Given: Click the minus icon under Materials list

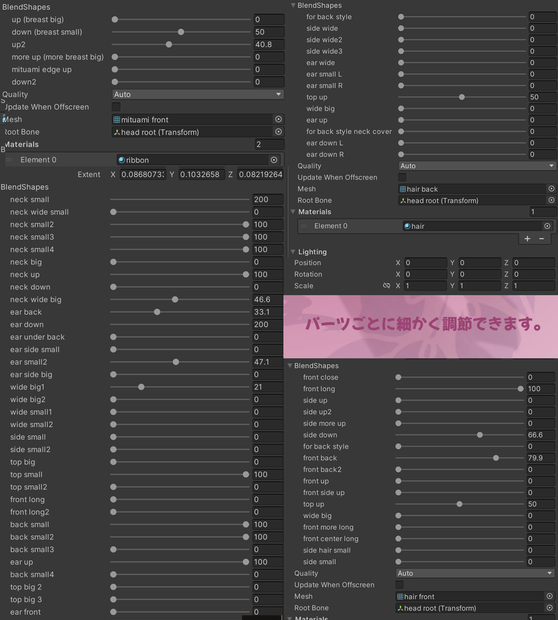Looking at the screenshot, I should pyautogui.click(x=541, y=238).
